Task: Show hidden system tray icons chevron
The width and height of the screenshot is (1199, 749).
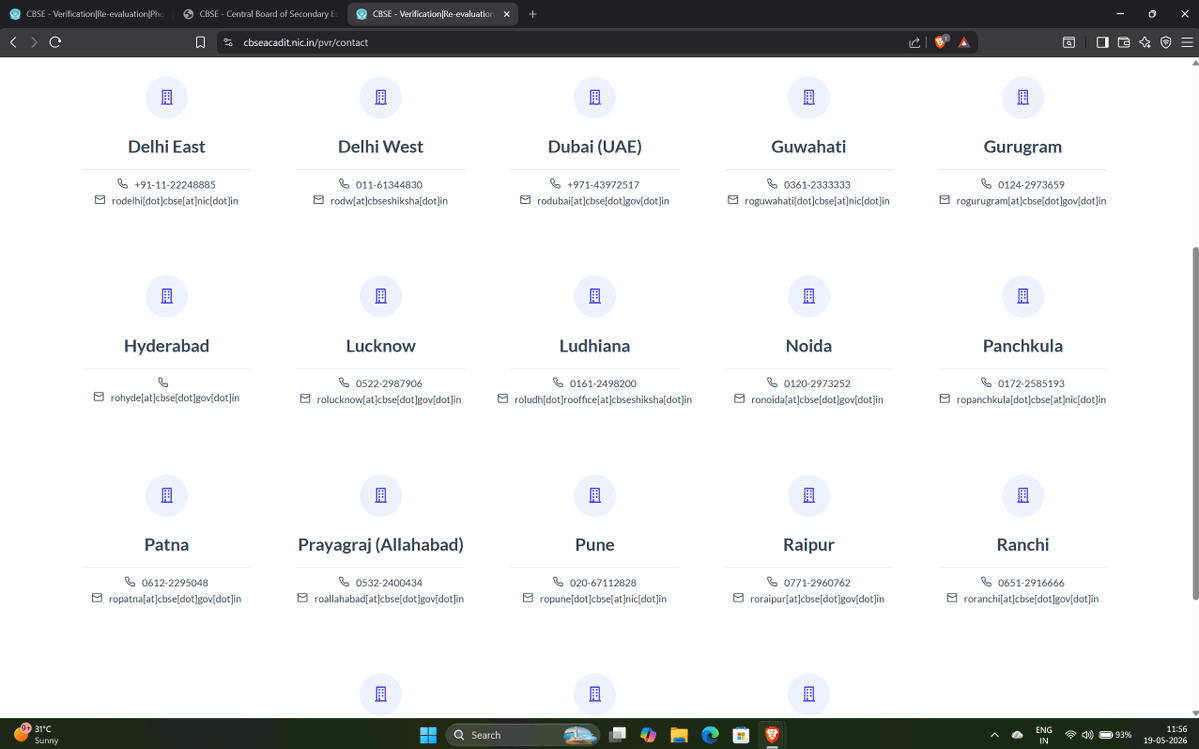Action: pos(994,735)
